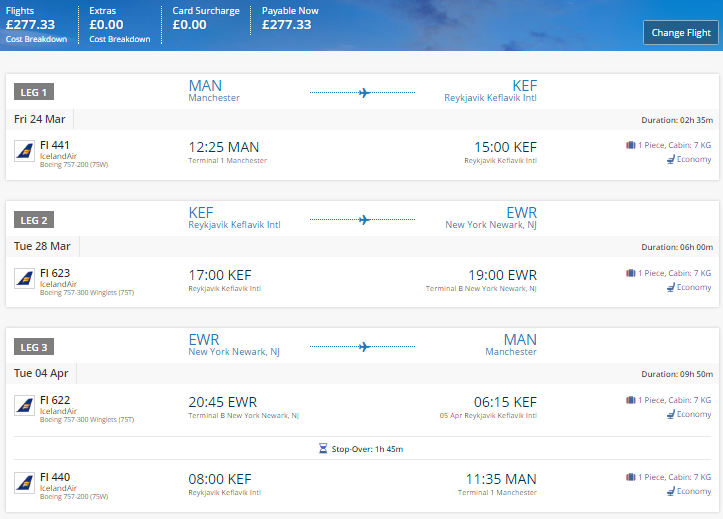Click the Change Flight button
Image resolution: width=723 pixels, height=519 pixels.
point(681,33)
